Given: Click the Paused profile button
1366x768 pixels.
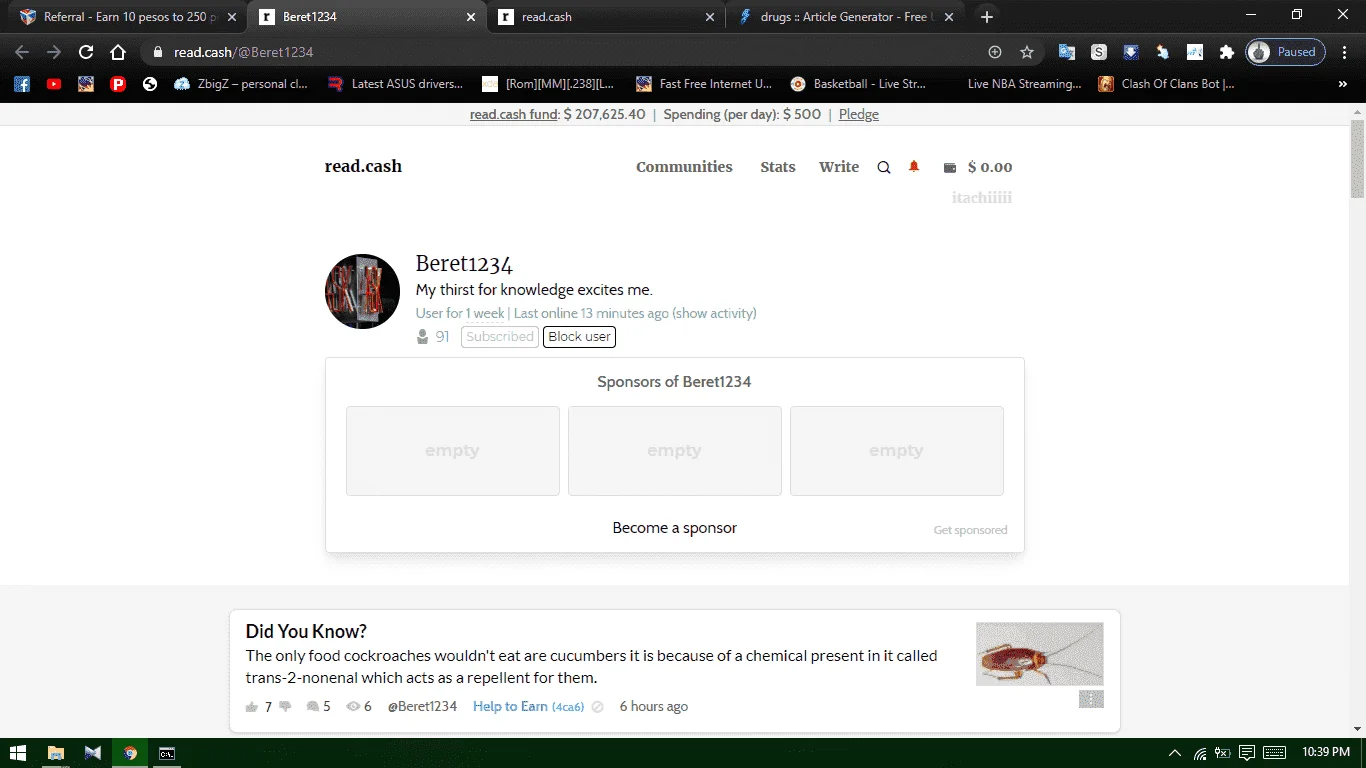Looking at the screenshot, I should pyautogui.click(x=1286, y=52).
